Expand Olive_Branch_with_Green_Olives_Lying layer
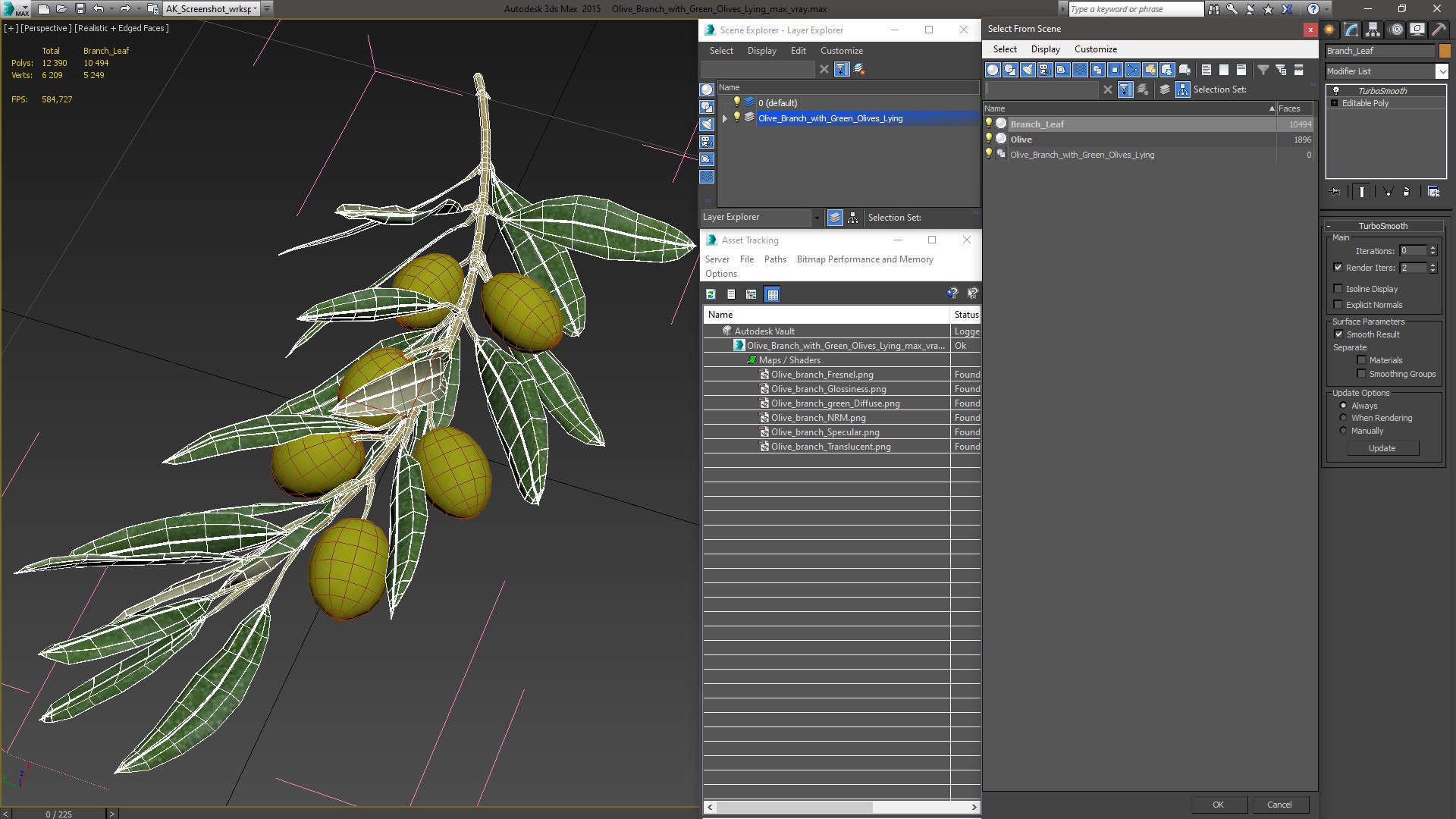Image resolution: width=1456 pixels, height=819 pixels. coord(725,118)
